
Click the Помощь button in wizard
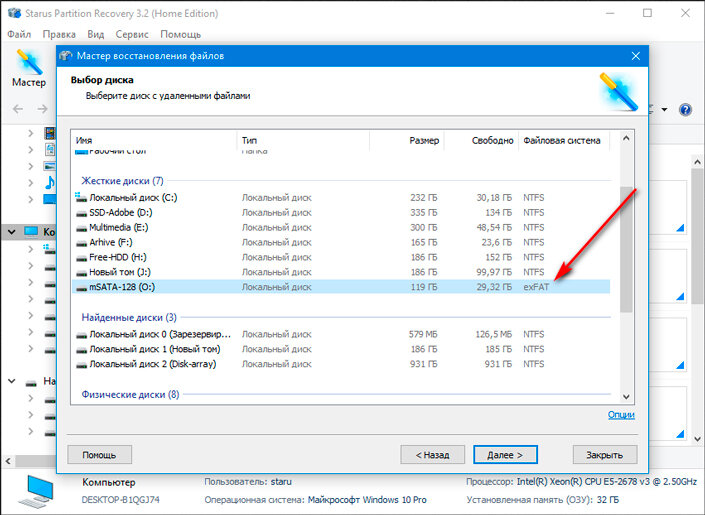click(99, 455)
